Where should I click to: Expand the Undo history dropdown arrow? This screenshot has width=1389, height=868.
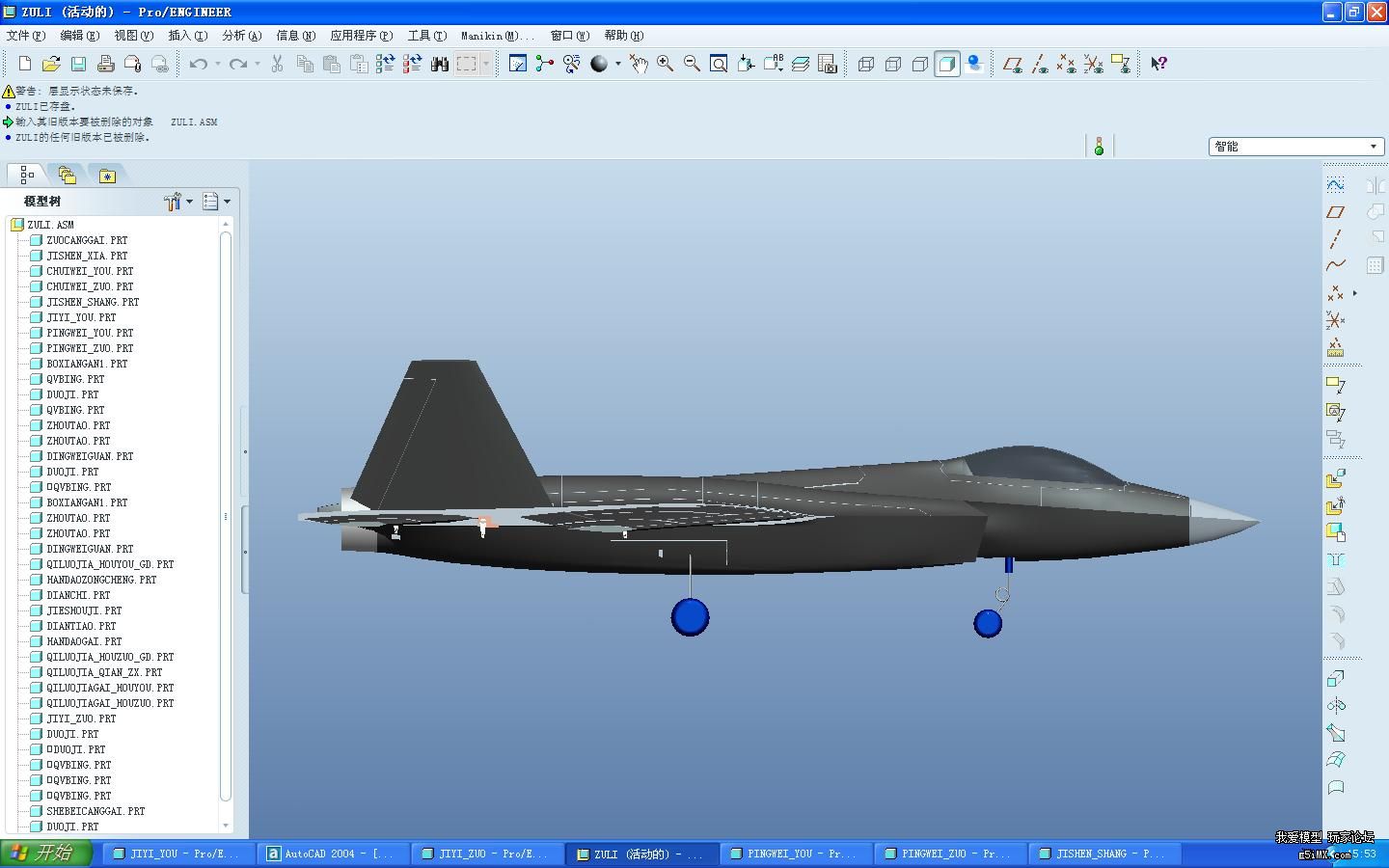coord(218,64)
